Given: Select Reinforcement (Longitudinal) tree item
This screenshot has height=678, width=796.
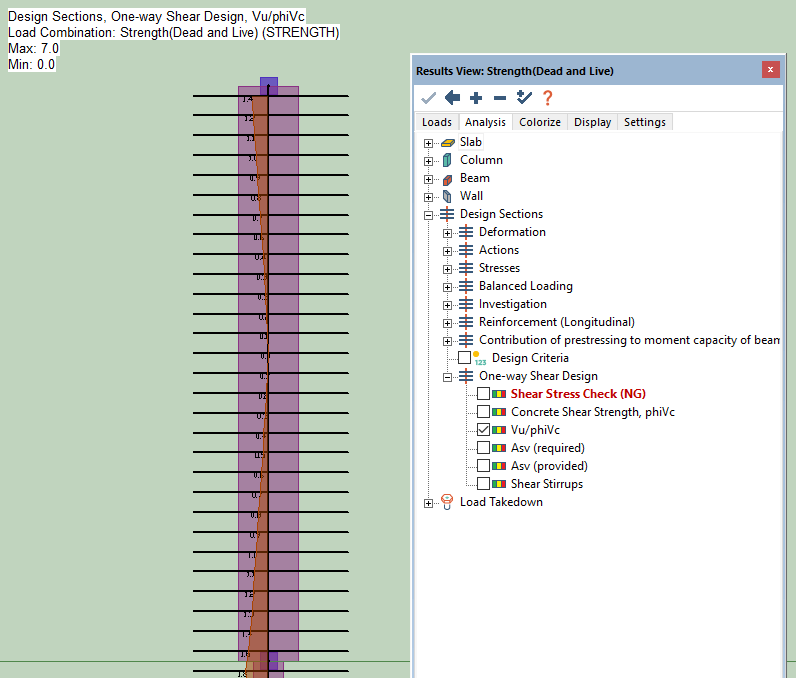Looking at the screenshot, I should pos(556,322).
